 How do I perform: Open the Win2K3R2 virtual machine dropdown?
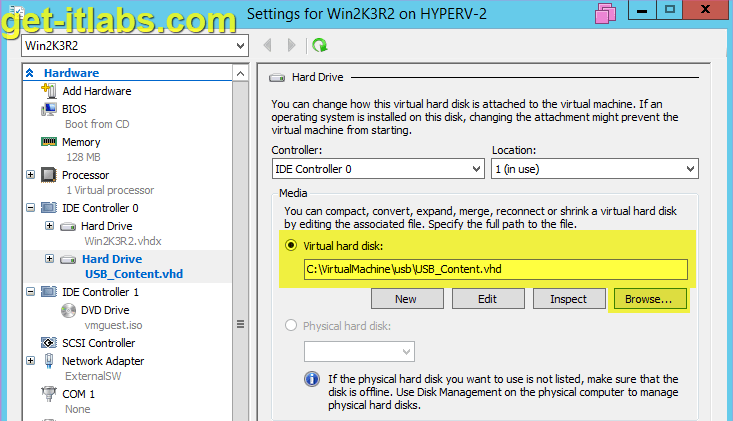(x=135, y=46)
